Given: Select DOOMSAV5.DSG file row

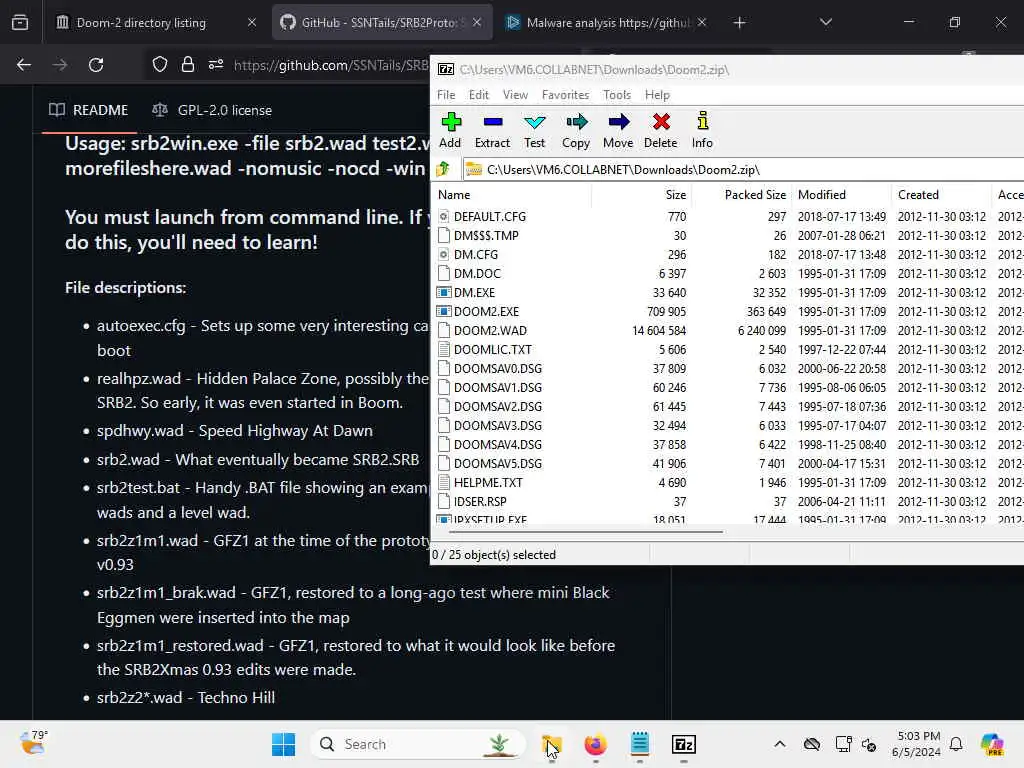Looking at the screenshot, I should [x=727, y=463].
